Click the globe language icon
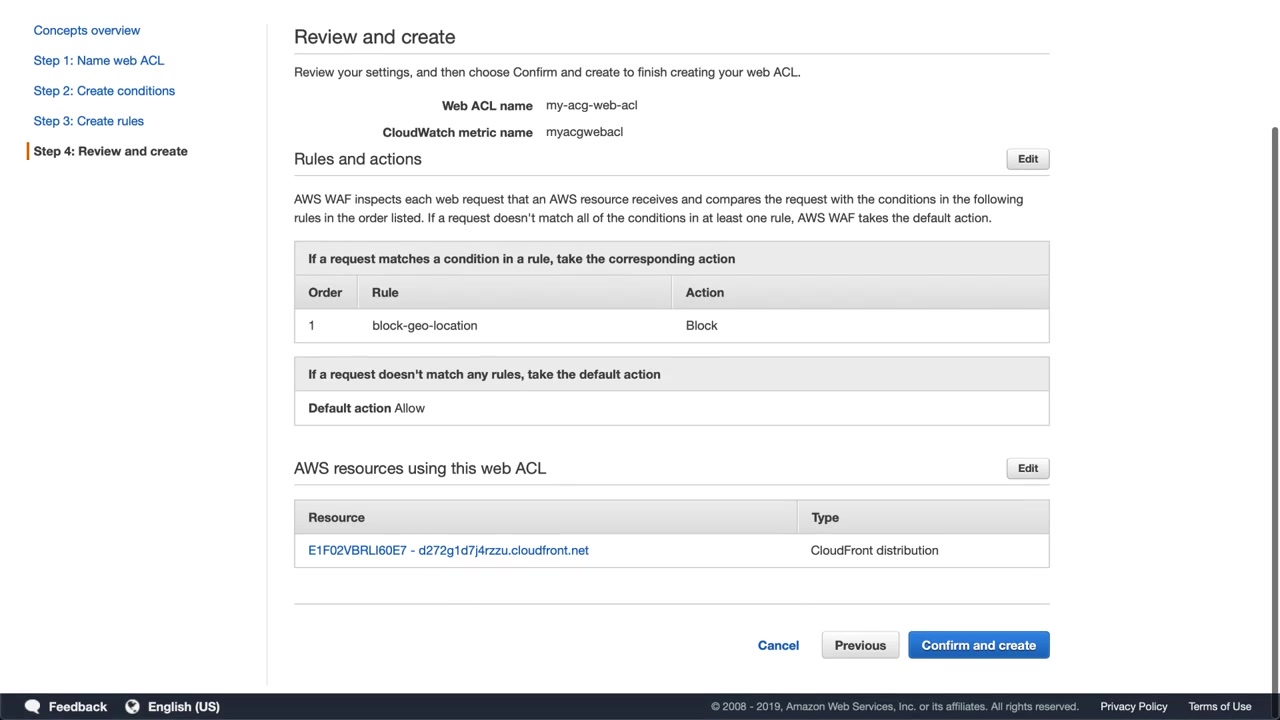This screenshot has width=1280, height=720. click(132, 706)
